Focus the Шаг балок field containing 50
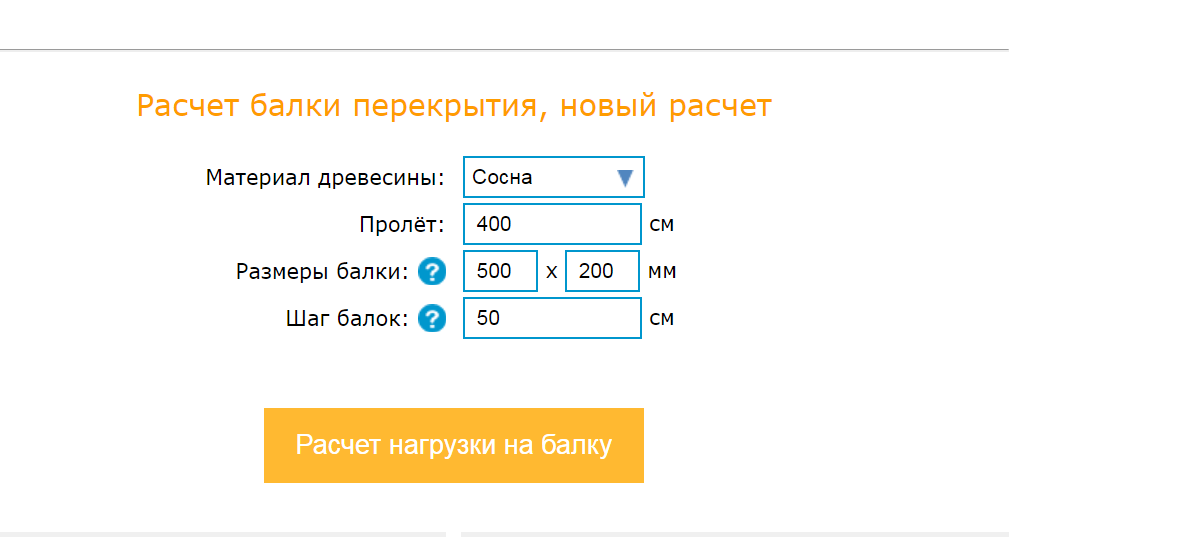The image size is (1186, 537). [x=552, y=319]
